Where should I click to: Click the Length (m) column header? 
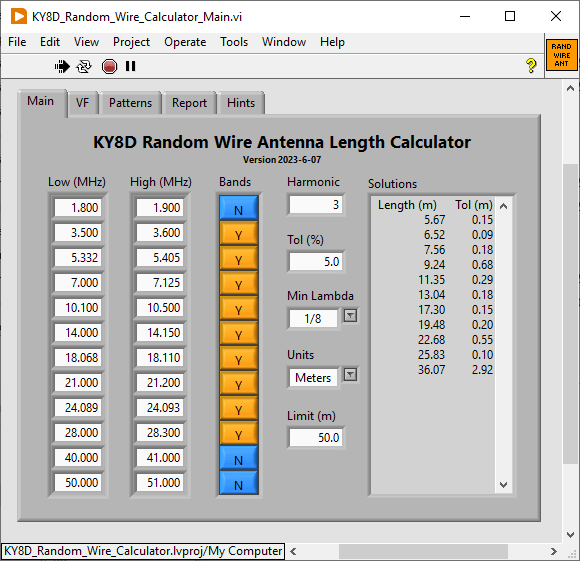click(407, 205)
